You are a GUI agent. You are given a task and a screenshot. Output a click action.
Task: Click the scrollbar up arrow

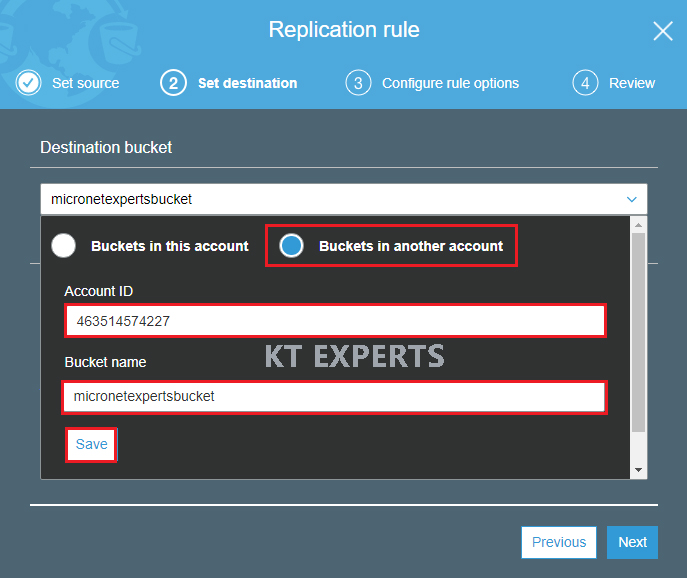tap(638, 225)
